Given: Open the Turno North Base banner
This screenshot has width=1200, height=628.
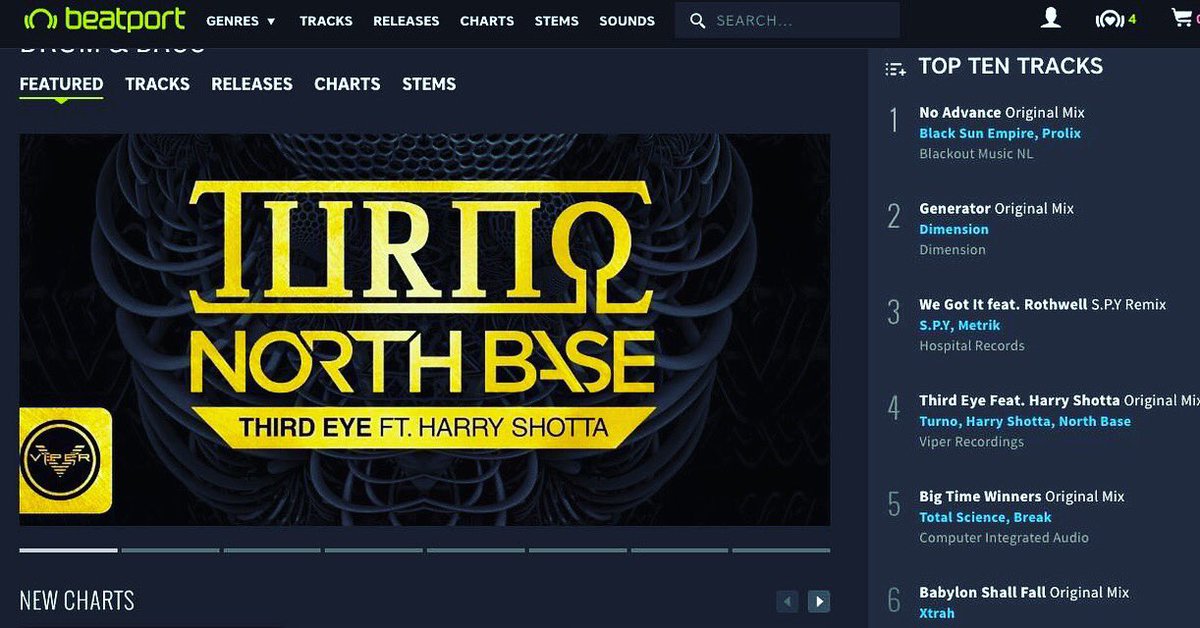Looking at the screenshot, I should pyautogui.click(x=425, y=329).
